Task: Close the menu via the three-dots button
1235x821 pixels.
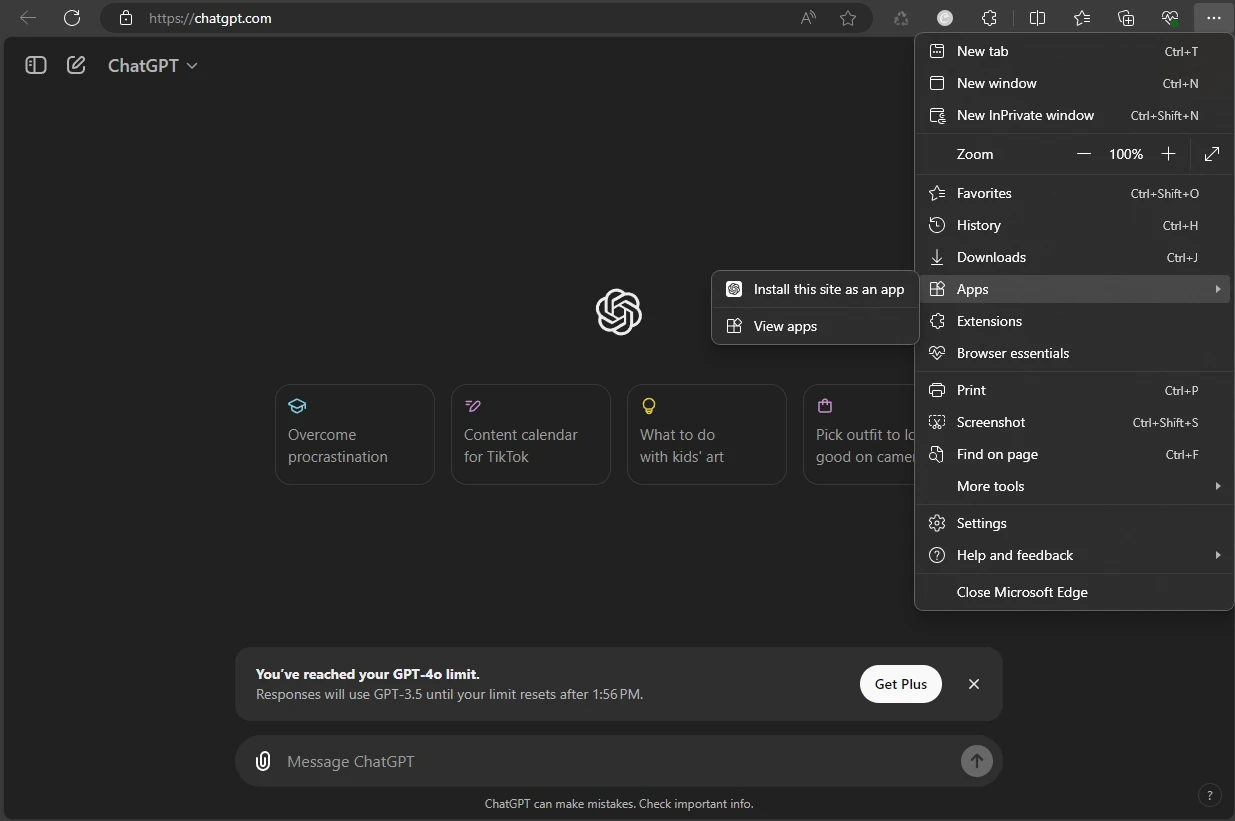Action: click(1213, 18)
